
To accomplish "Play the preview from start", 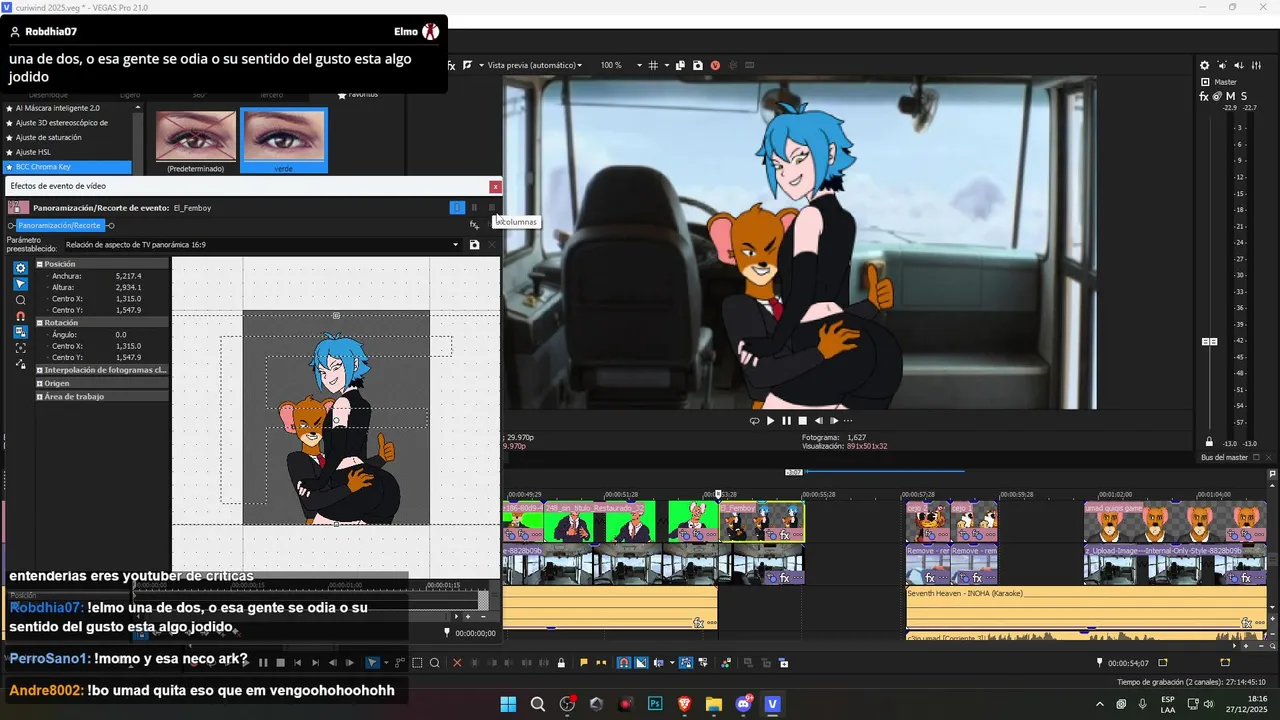I will 770,421.
